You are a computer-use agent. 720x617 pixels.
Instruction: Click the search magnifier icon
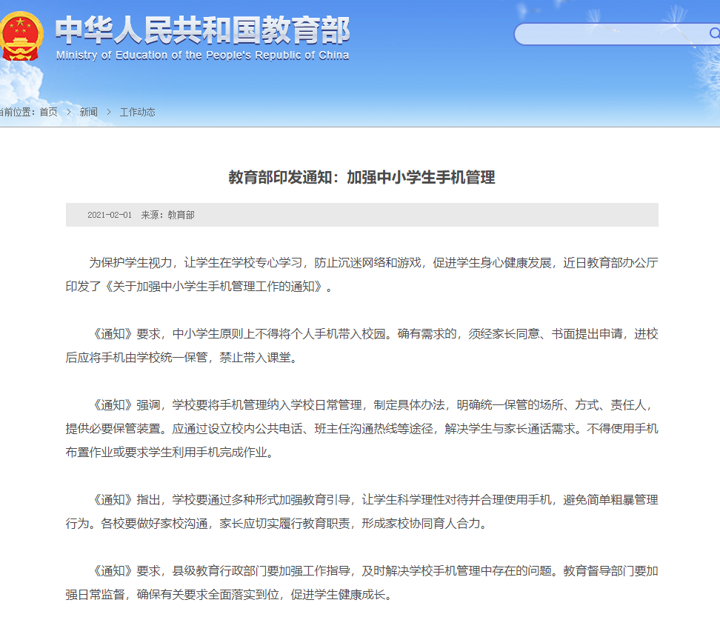[x=714, y=34]
